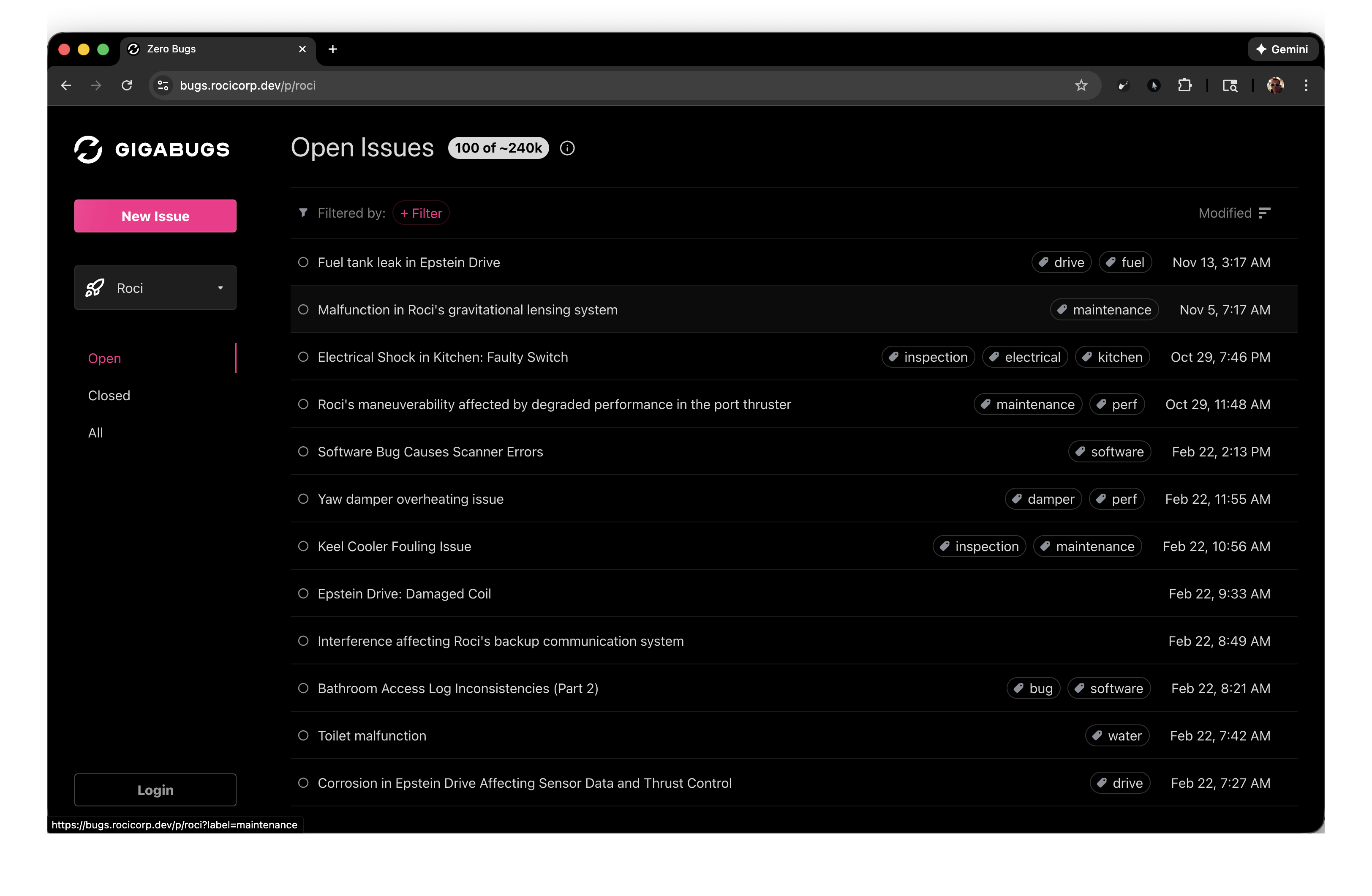Toggle the Modified sort order icon
The height and width of the screenshot is (896, 1372).
(1264, 213)
